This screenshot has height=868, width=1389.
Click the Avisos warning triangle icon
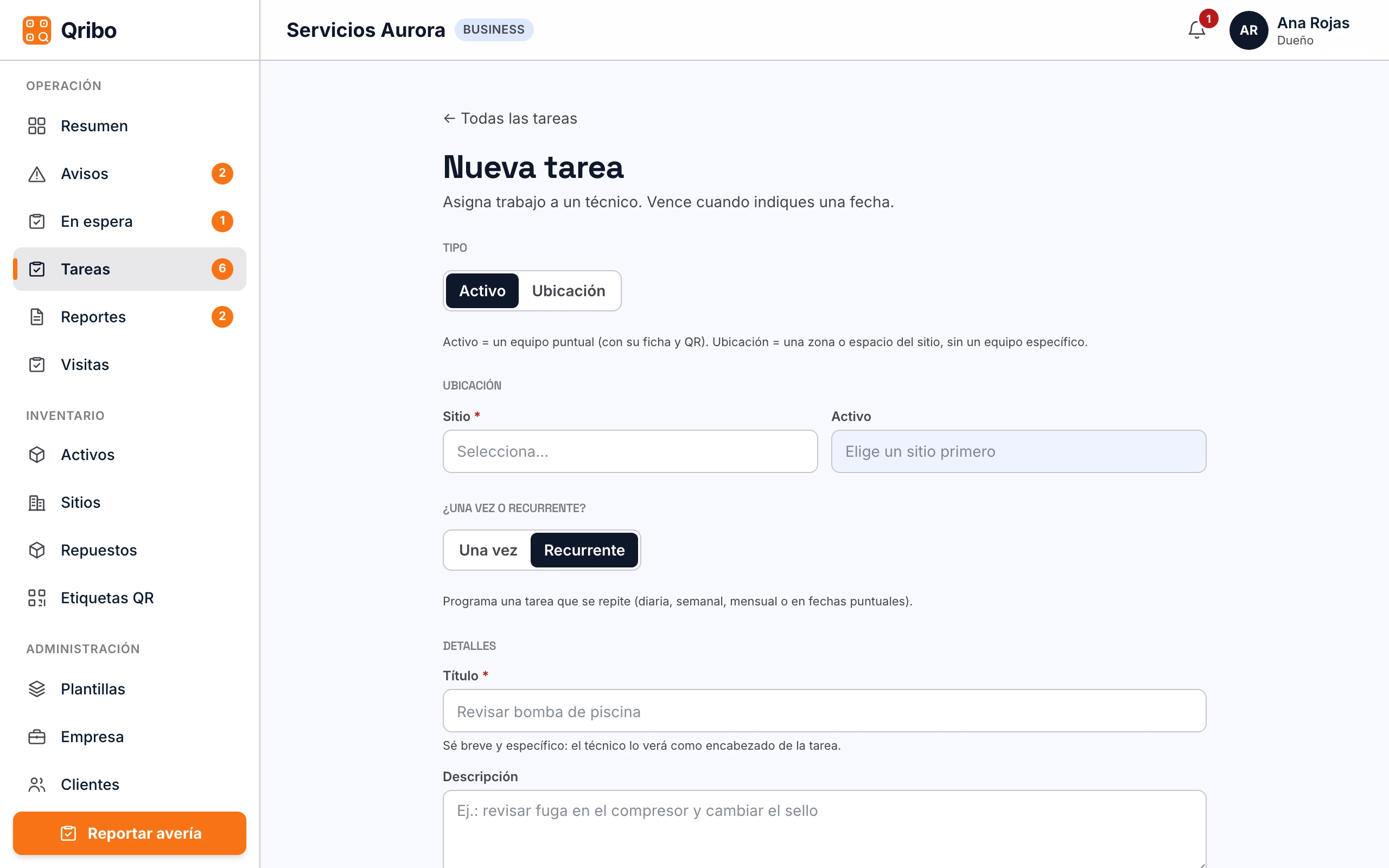(x=37, y=174)
